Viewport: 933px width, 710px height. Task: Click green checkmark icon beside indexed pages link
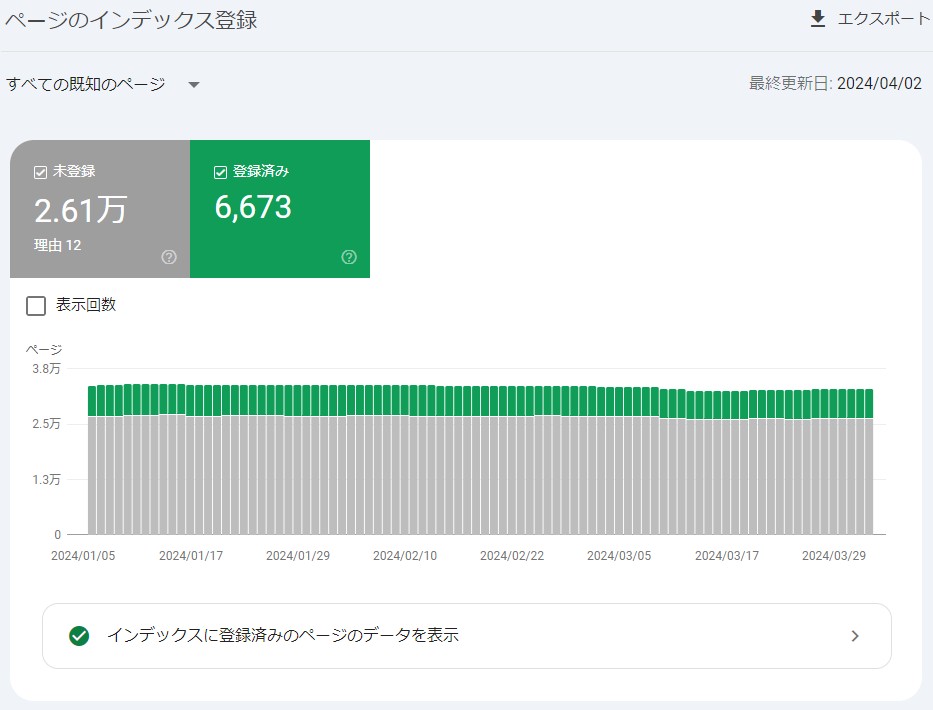click(x=79, y=636)
